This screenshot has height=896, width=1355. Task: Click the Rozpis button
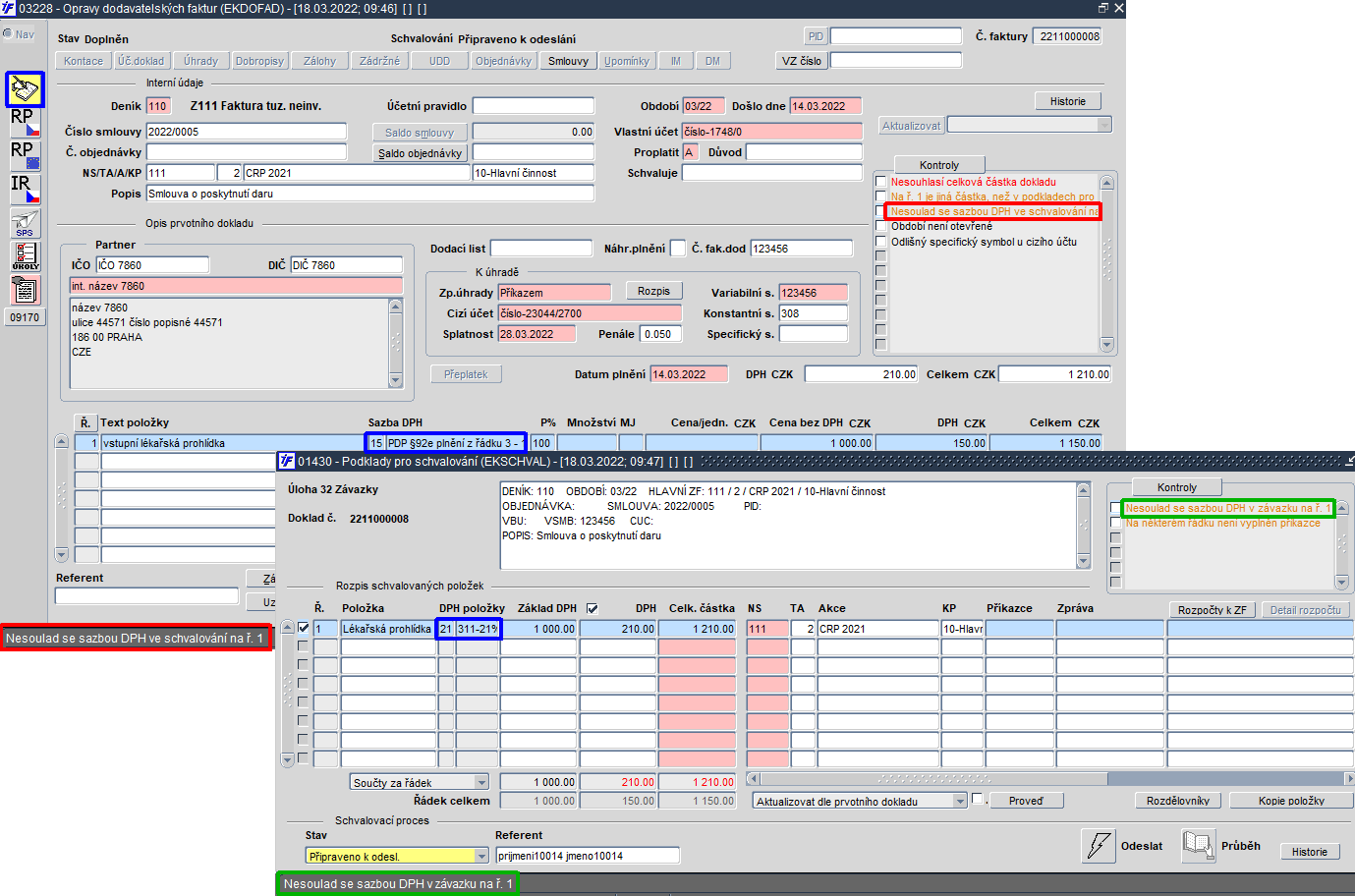[653, 291]
